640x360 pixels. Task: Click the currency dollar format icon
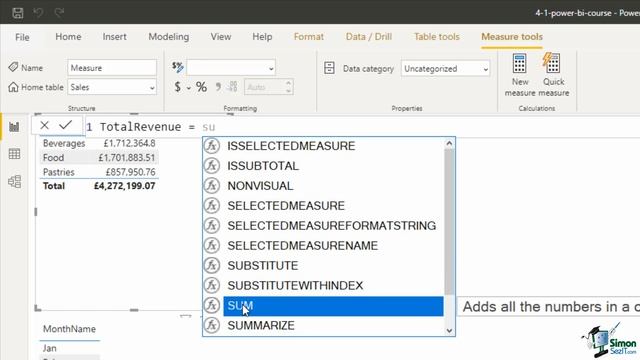pyautogui.click(x=178, y=87)
